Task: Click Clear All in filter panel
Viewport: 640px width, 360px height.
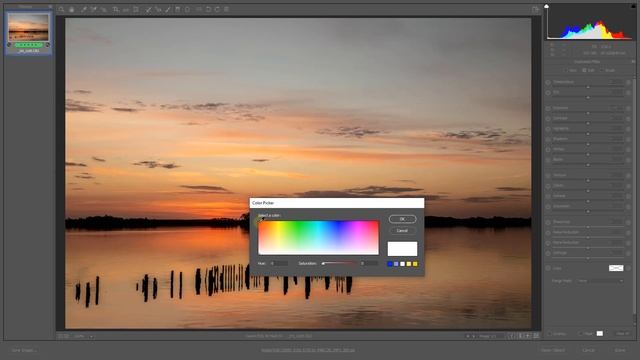Action: (x=623, y=334)
